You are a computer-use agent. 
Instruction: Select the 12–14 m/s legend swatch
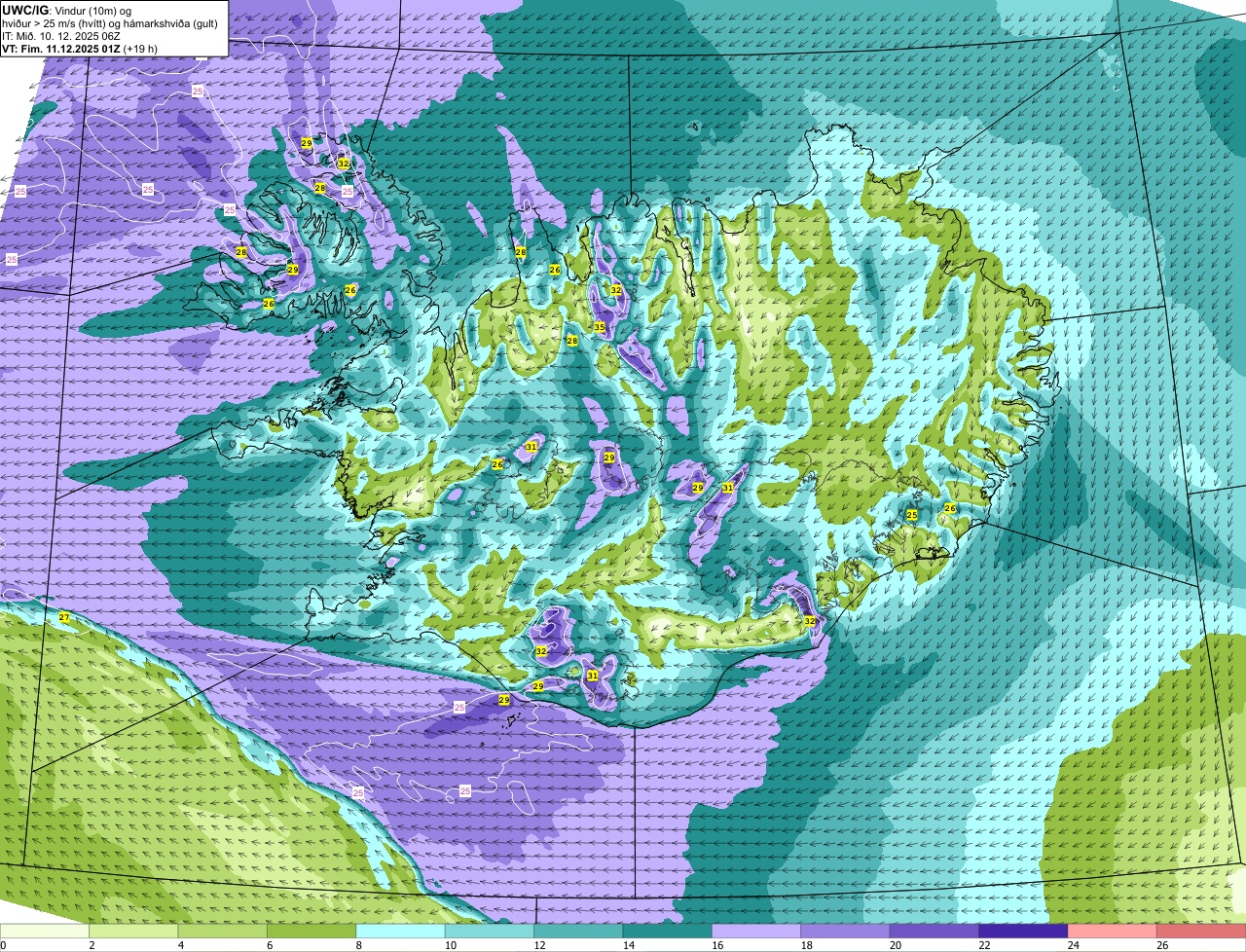pos(578,931)
